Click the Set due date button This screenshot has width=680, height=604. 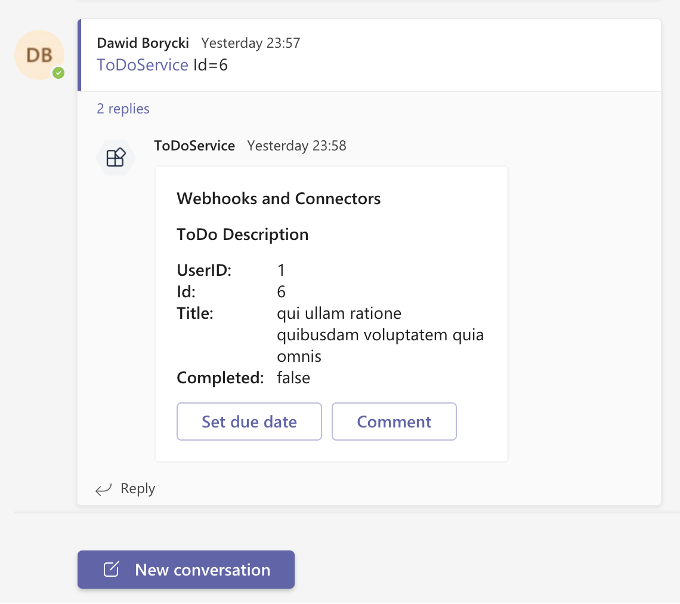(x=249, y=421)
